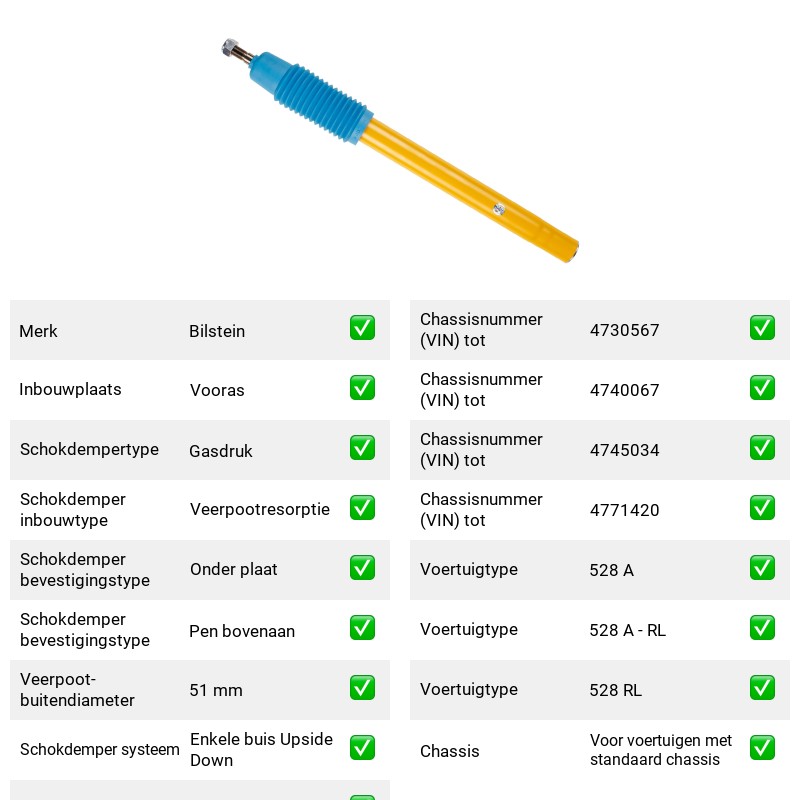The width and height of the screenshot is (800, 800).
Task: Click the green check beside 528 RL
Action: (x=762, y=688)
